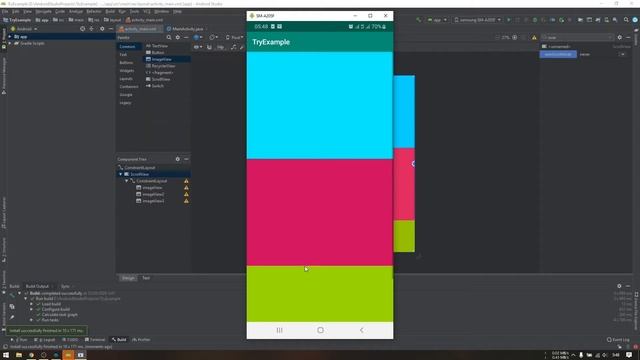640x360 pixels.
Task: Open the Tools menu
Action: pyautogui.click(x=134, y=11)
